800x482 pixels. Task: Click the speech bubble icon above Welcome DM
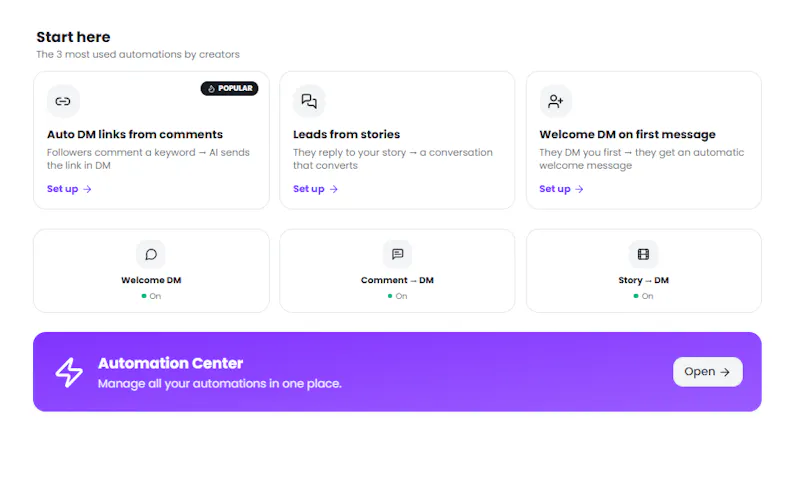151,254
